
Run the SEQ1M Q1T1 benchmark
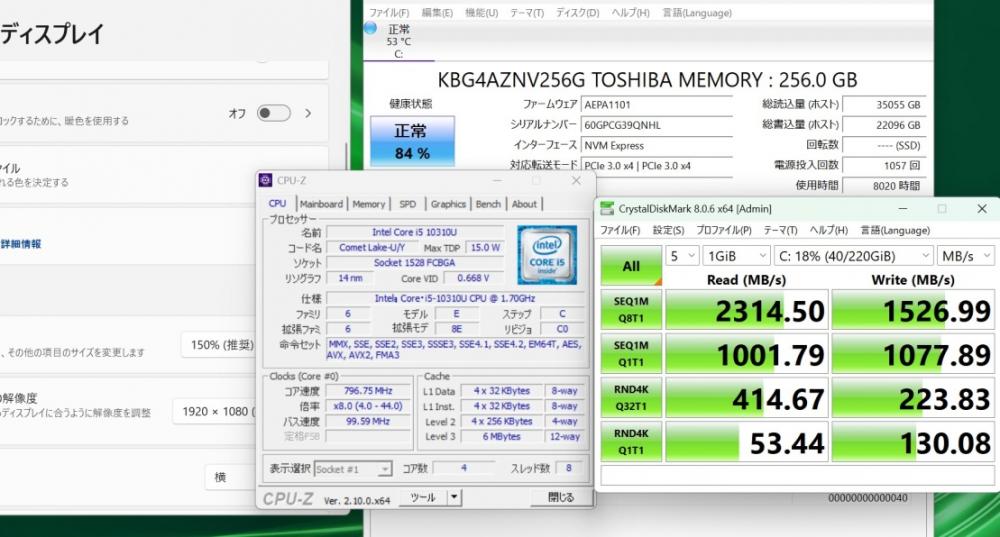(x=631, y=353)
